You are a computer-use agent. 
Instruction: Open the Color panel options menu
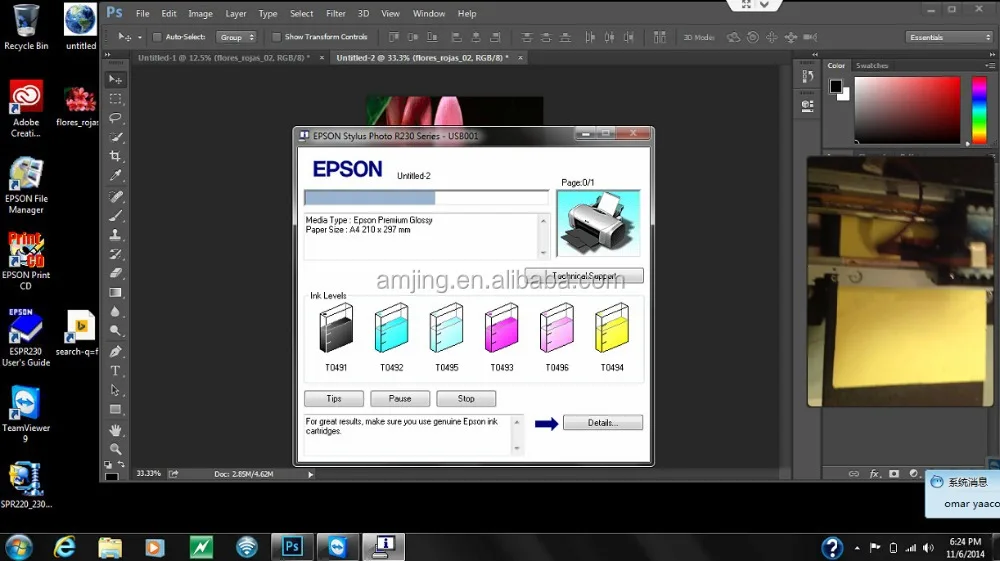coord(989,65)
